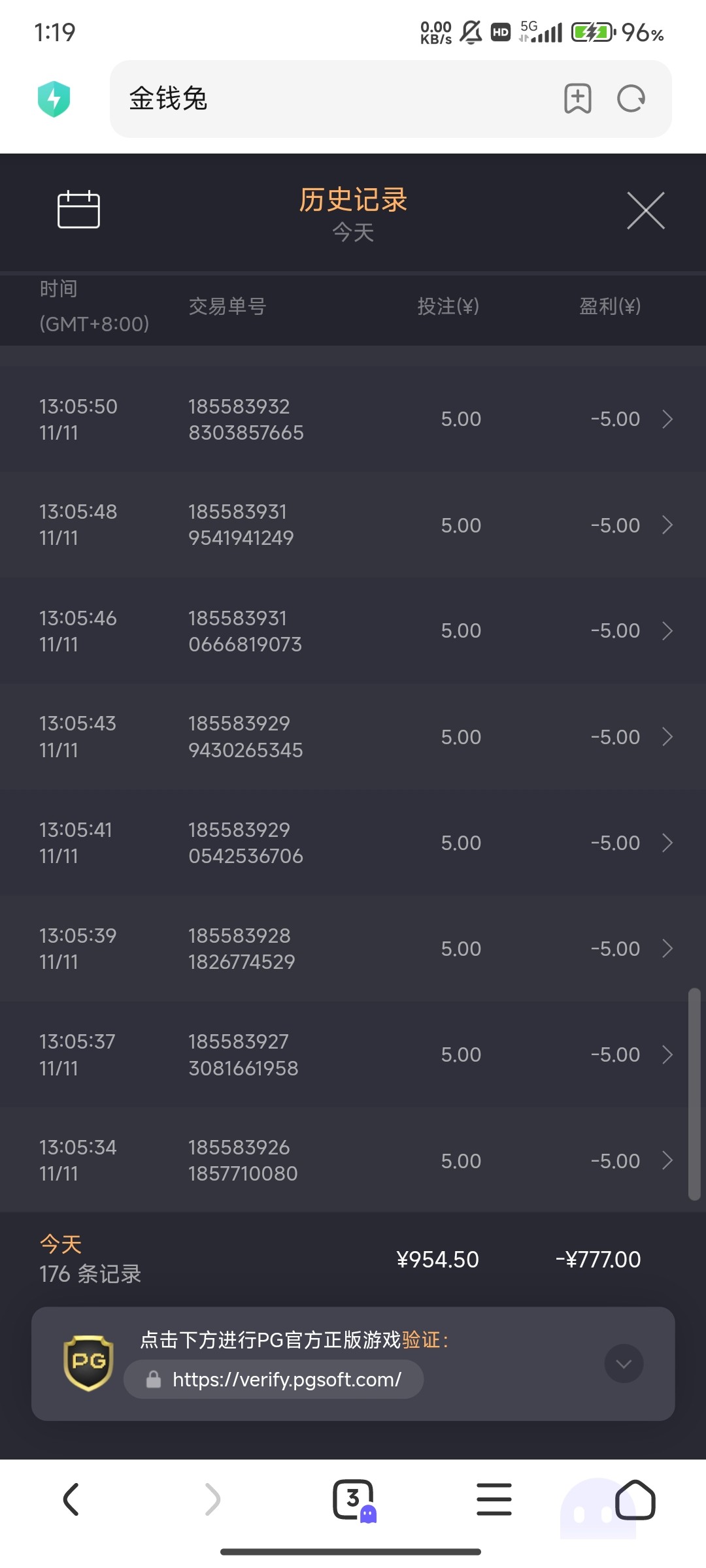Click the history list scrollbar thumb
This screenshot has width=706, height=1568.
(694, 1094)
